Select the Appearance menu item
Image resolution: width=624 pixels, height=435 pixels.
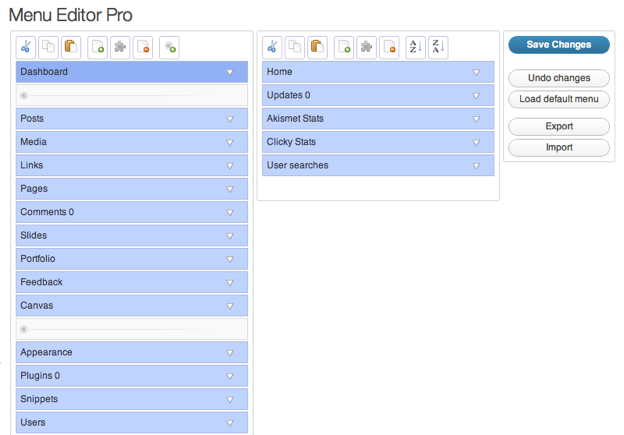pos(120,352)
